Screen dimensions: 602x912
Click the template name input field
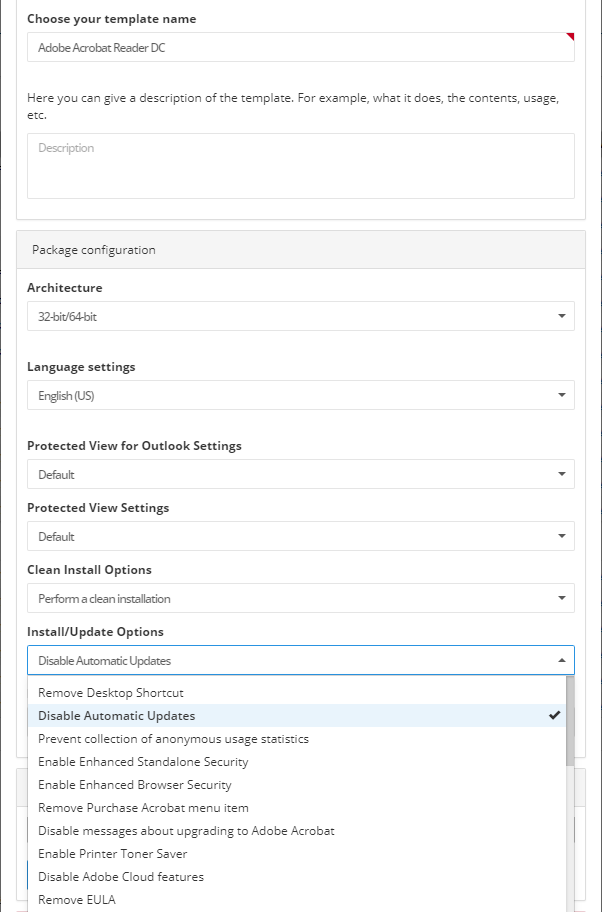(x=301, y=47)
